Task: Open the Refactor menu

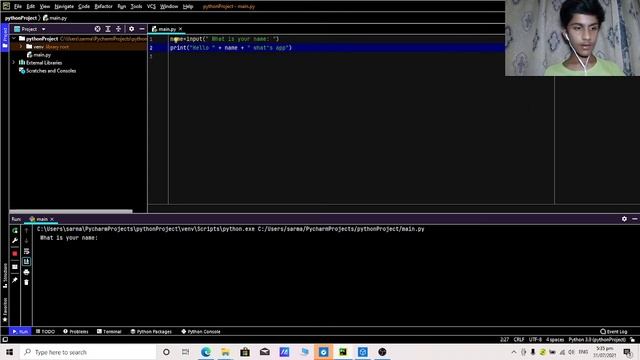Action: pyautogui.click(x=103, y=7)
